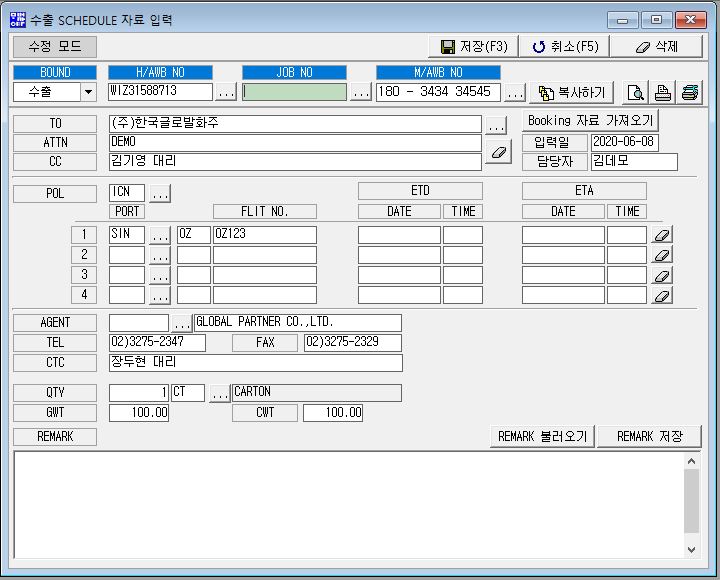The width and height of the screenshot is (720, 580).
Task: Click the GWT field 100.00
Action: [x=139, y=413]
